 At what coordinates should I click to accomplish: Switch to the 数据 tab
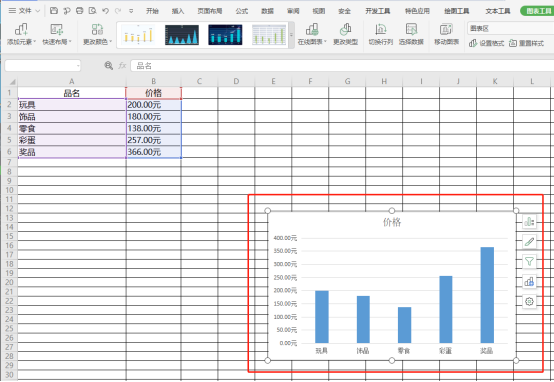267,11
